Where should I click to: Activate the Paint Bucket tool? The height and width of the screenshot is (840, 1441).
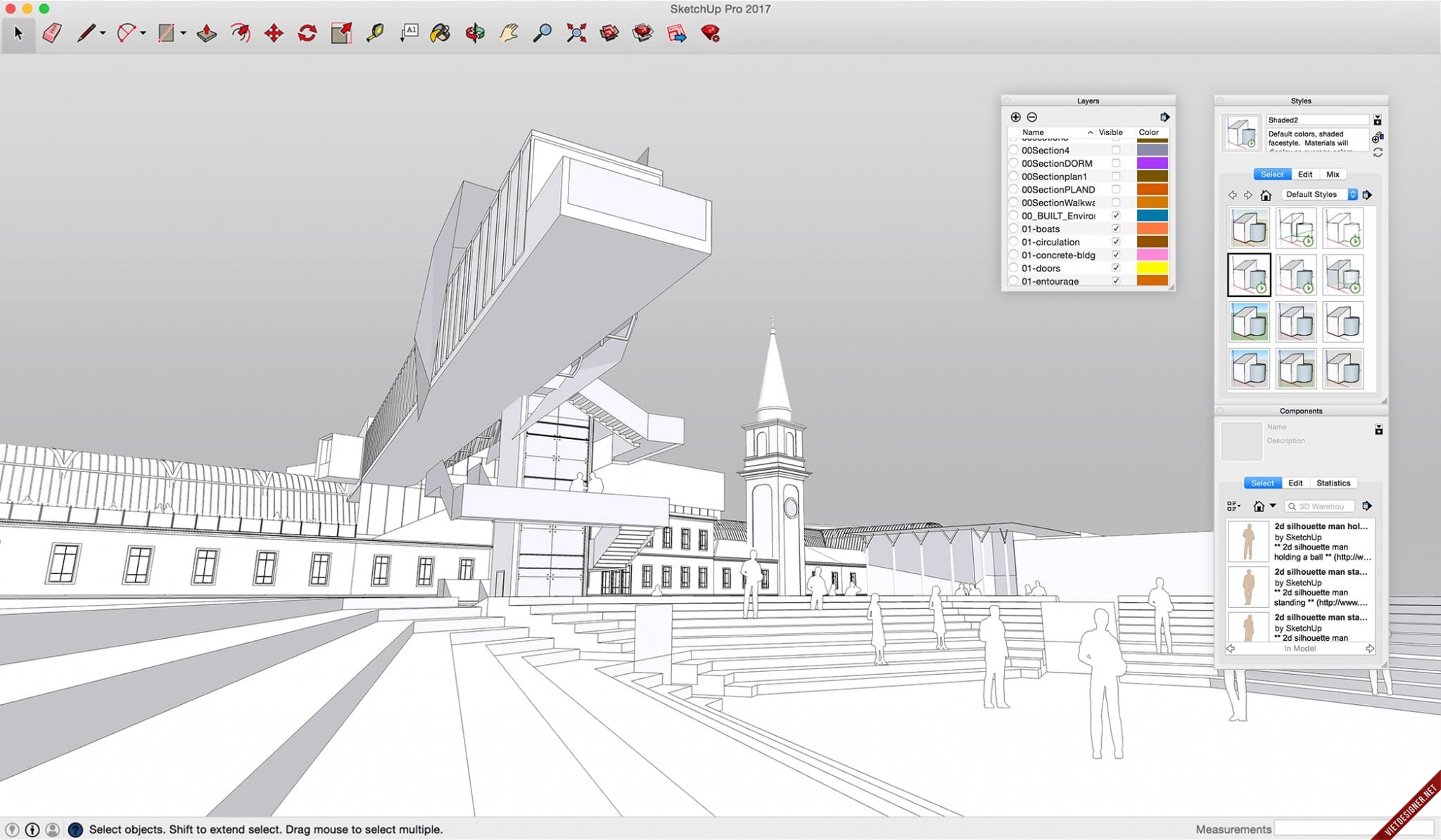(x=440, y=32)
